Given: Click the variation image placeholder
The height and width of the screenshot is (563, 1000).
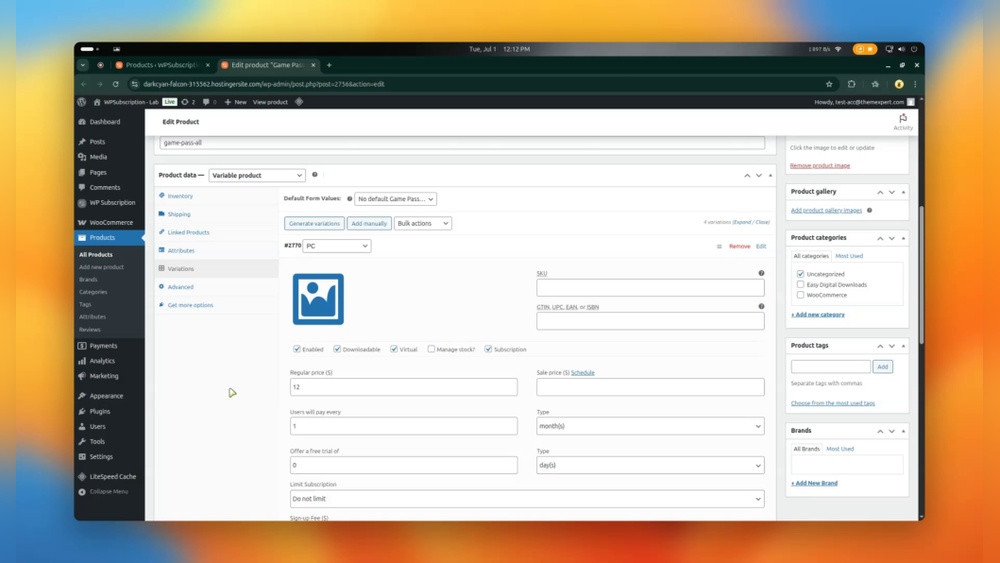Looking at the screenshot, I should coord(318,299).
